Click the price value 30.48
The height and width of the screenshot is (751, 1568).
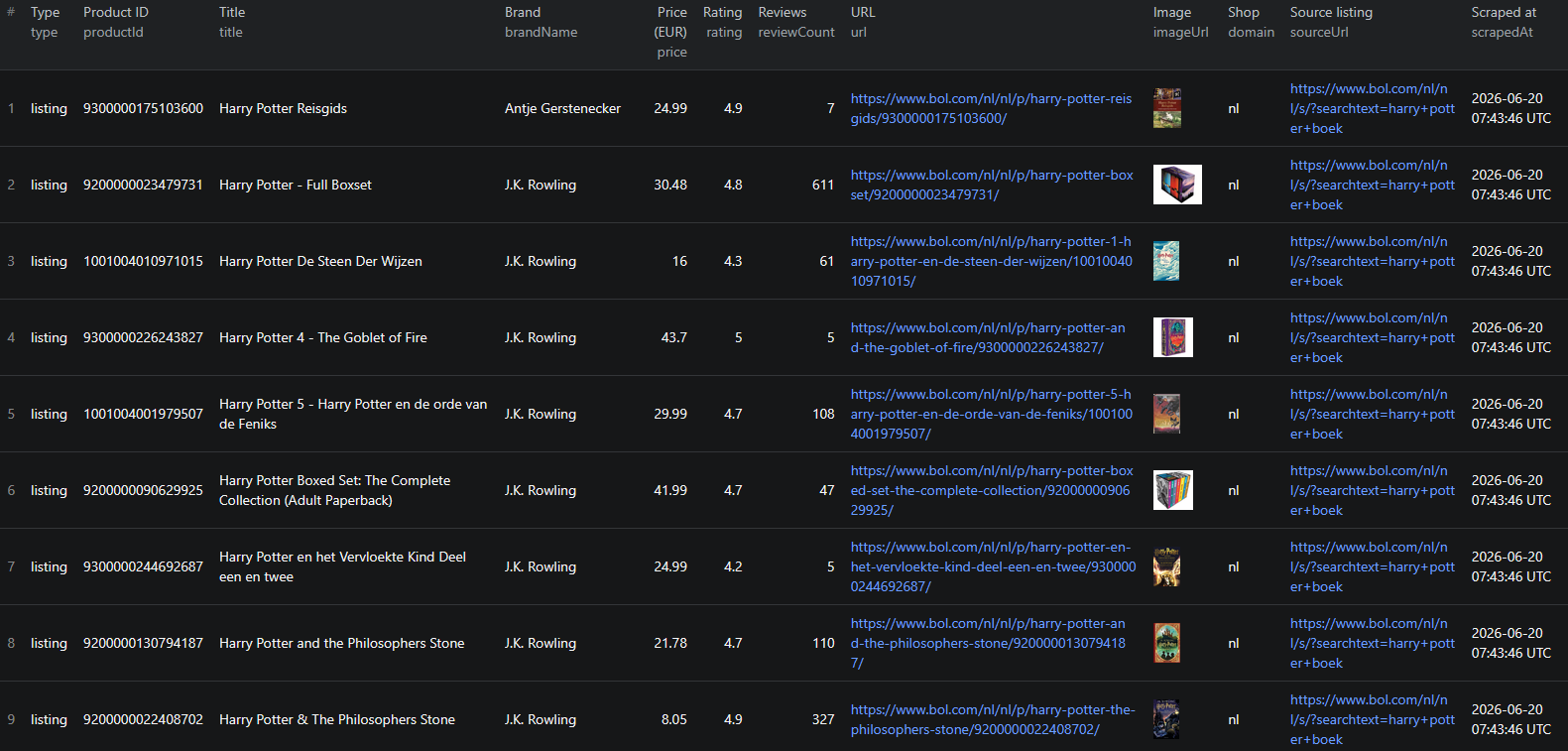pyautogui.click(x=670, y=185)
